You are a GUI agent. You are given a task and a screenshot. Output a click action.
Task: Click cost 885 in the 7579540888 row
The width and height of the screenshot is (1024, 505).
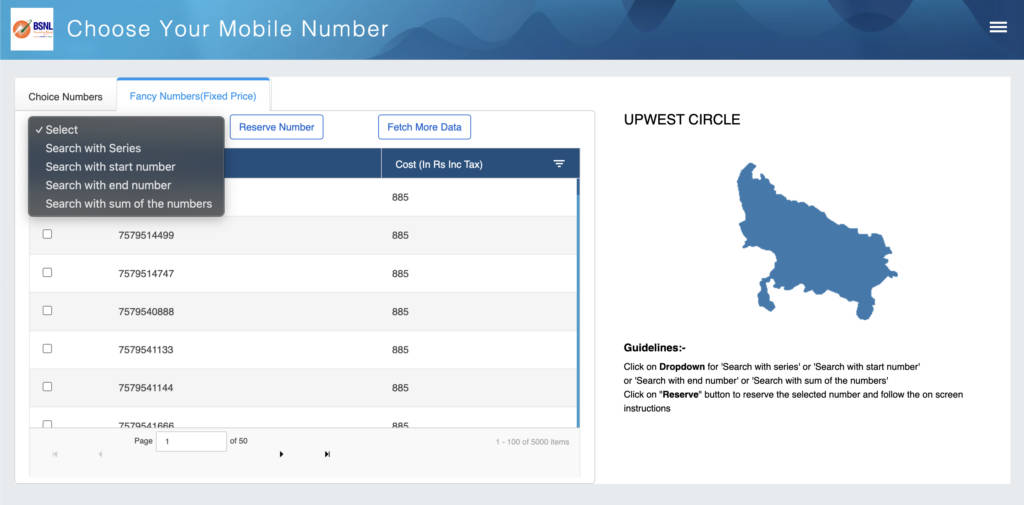(x=400, y=312)
